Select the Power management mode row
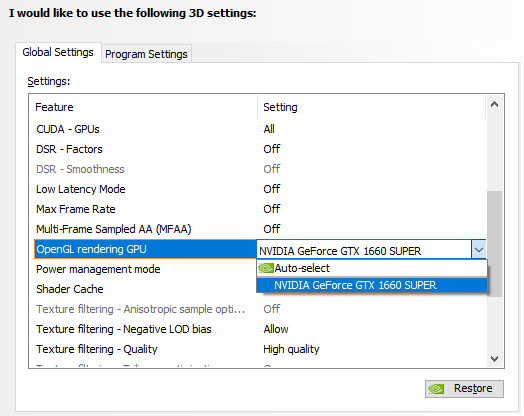 [x=145, y=269]
